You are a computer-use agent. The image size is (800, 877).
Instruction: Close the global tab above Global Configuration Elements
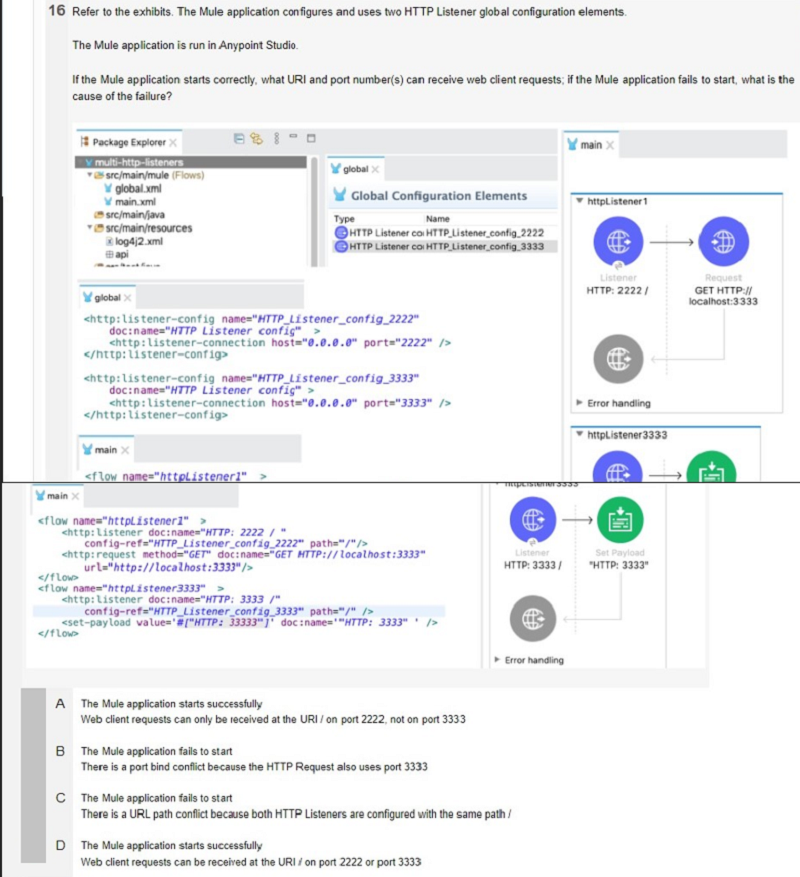[x=375, y=169]
